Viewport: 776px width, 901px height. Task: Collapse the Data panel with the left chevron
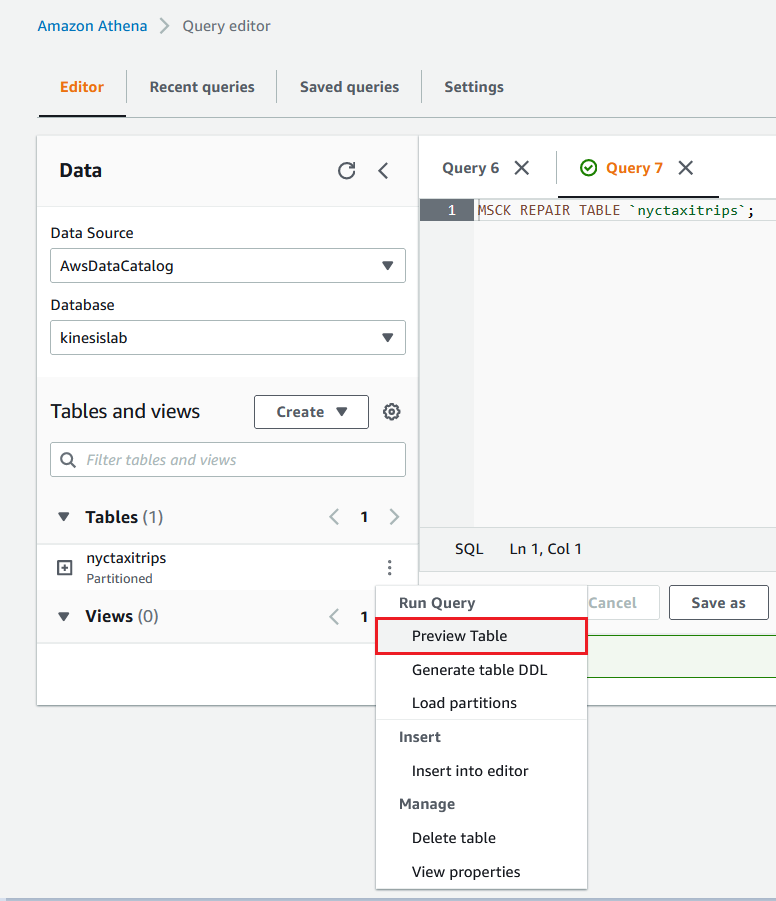click(383, 171)
